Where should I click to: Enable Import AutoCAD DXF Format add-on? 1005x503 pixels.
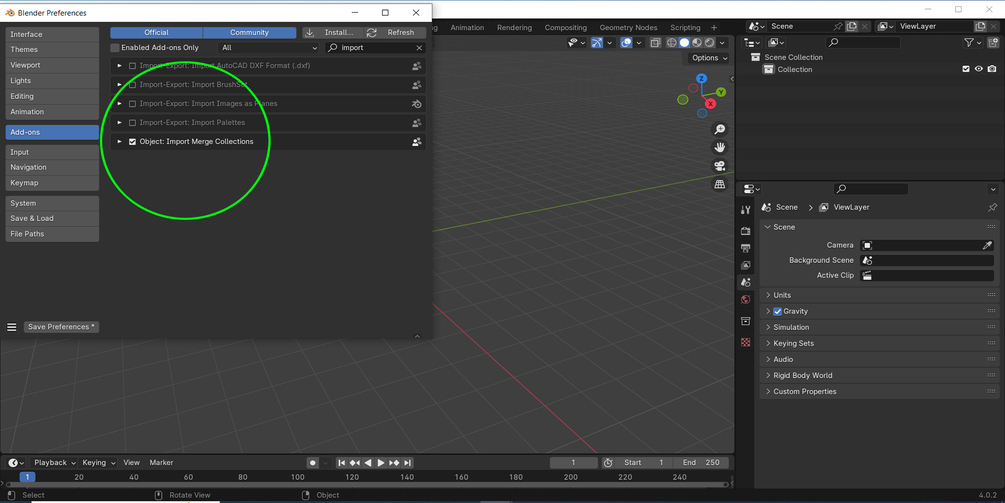[x=133, y=66]
